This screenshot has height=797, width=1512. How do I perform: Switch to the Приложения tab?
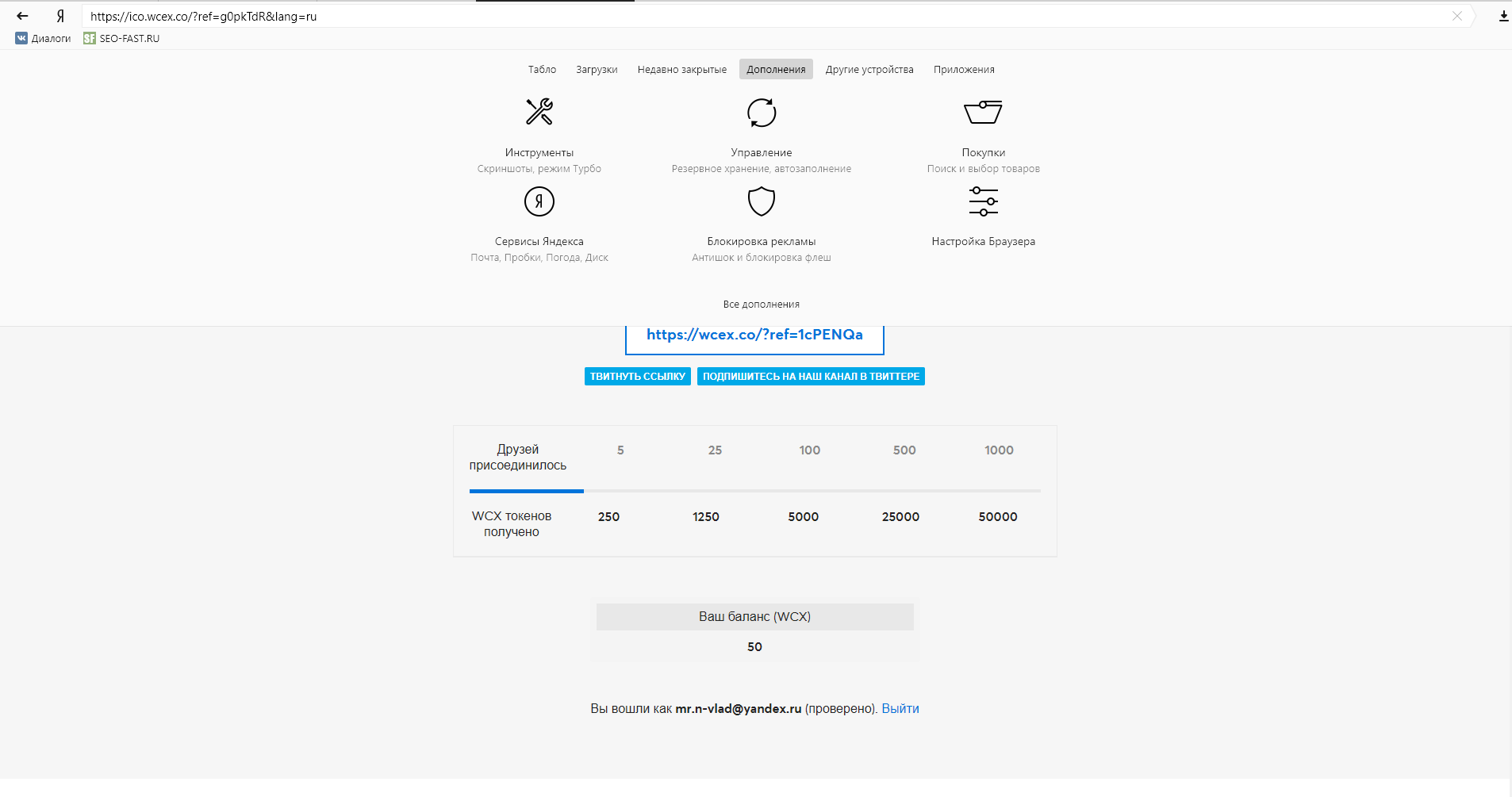964,70
